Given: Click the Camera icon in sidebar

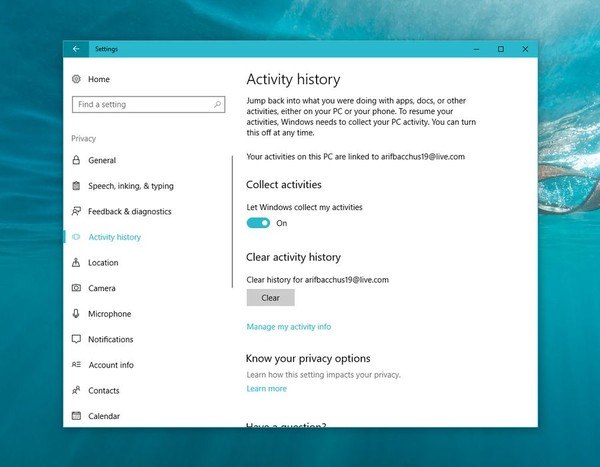Looking at the screenshot, I should click(x=76, y=288).
